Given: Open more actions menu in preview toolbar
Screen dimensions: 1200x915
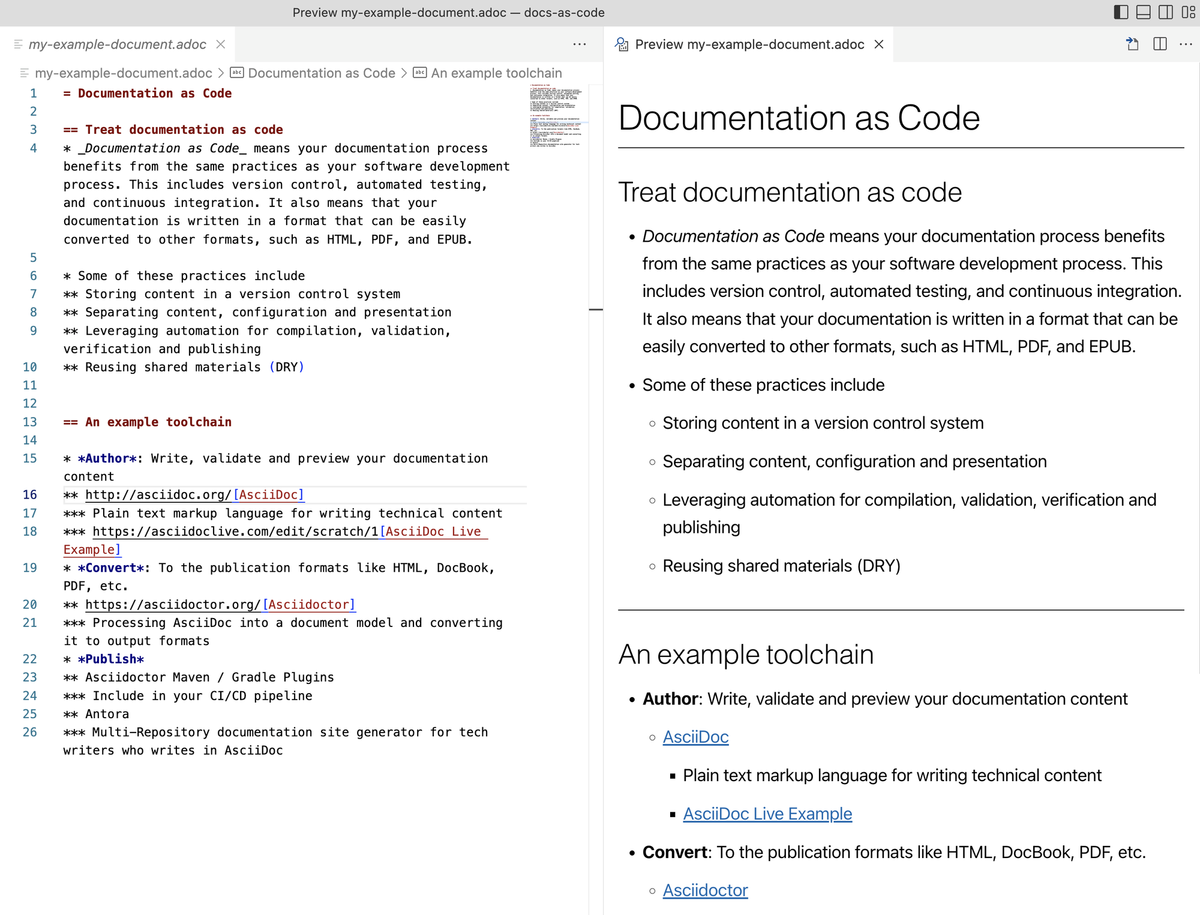Looking at the screenshot, I should pos(1186,44).
